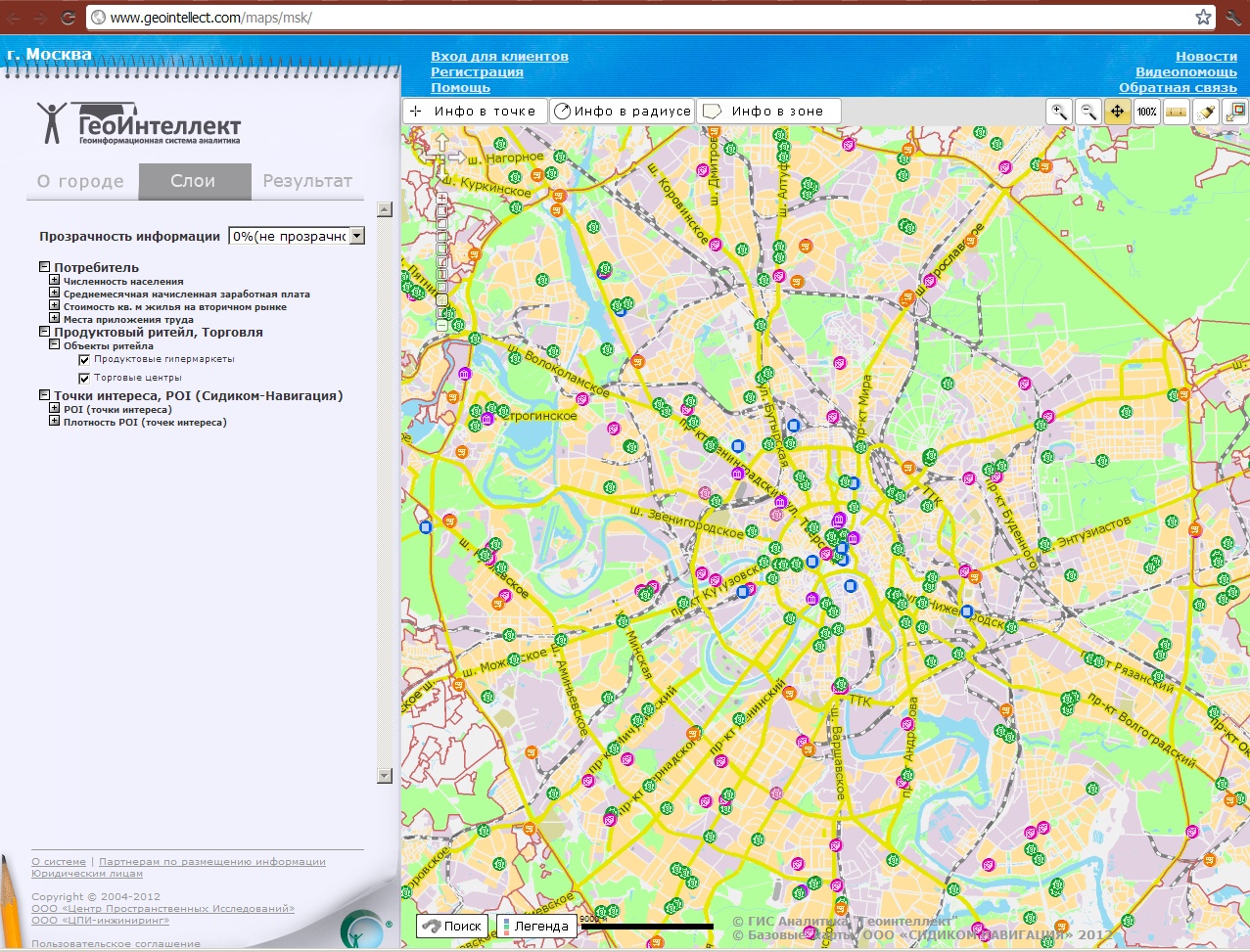This screenshot has height=952, width=1250.
Task: Activate the zoom-in magnifier tool
Action: [1059, 112]
